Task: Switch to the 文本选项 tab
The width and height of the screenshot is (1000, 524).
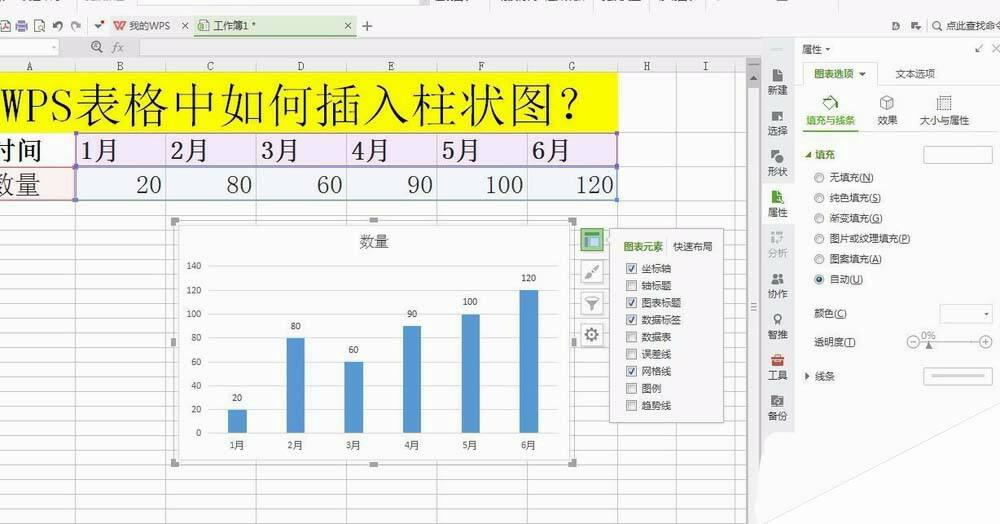Action: tap(915, 74)
